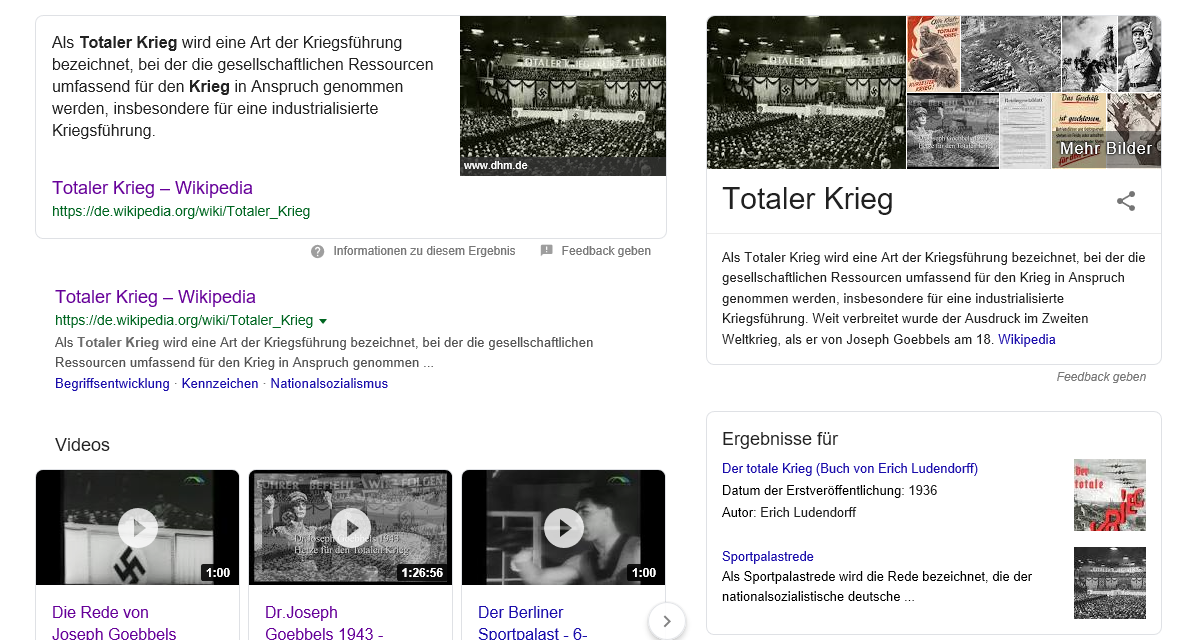The image size is (1202, 640).
Task: Click Datum der Erstveröffentlichung: 1936 text
Action: (x=829, y=490)
